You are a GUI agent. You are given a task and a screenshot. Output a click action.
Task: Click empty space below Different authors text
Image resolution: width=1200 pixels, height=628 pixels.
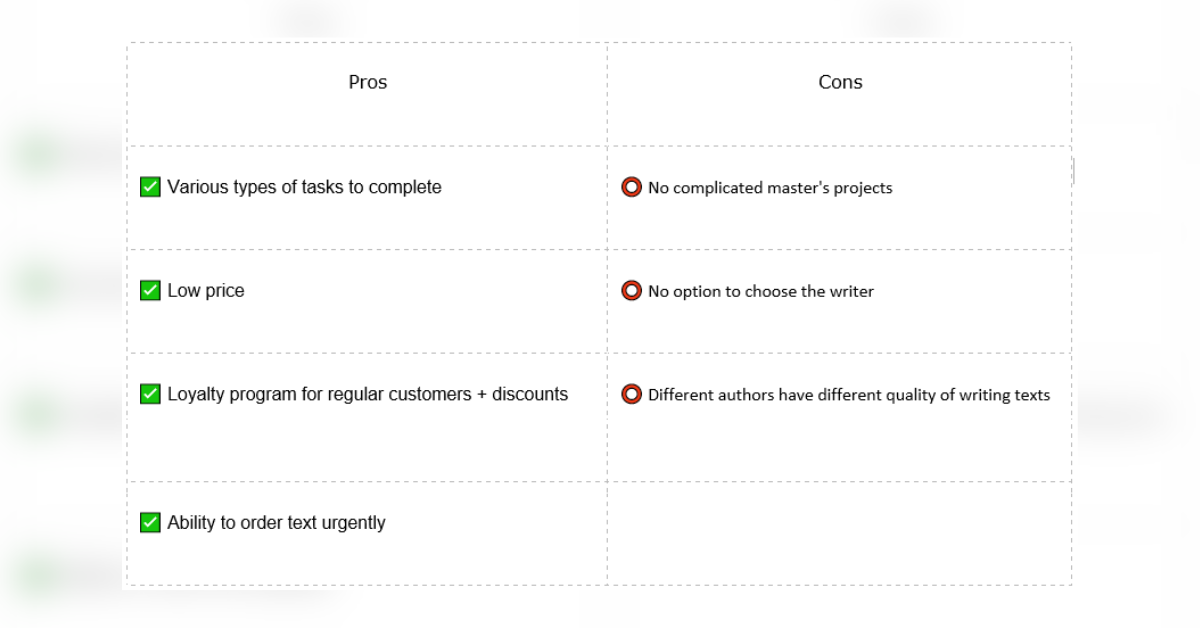coord(839,445)
